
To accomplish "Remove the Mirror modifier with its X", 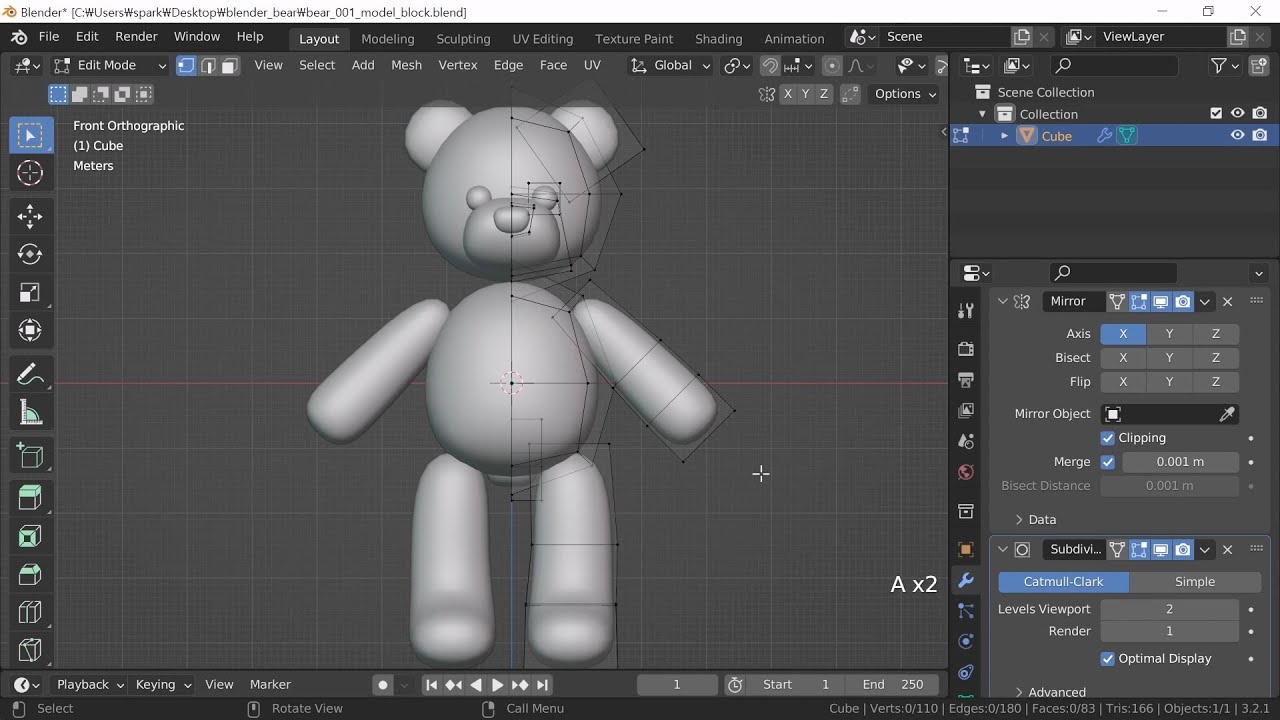I will coord(1228,301).
